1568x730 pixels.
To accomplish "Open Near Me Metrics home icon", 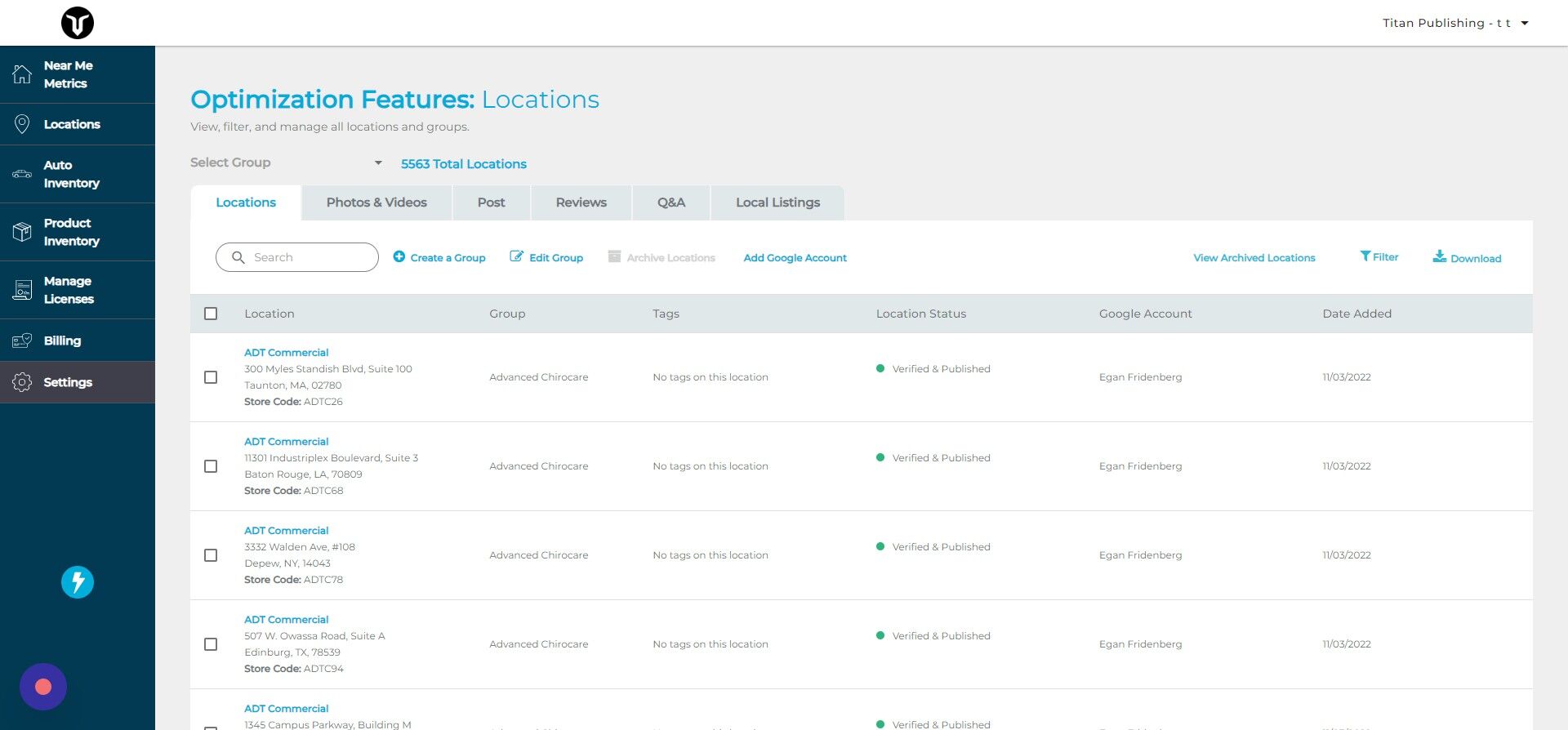I will click(22, 74).
